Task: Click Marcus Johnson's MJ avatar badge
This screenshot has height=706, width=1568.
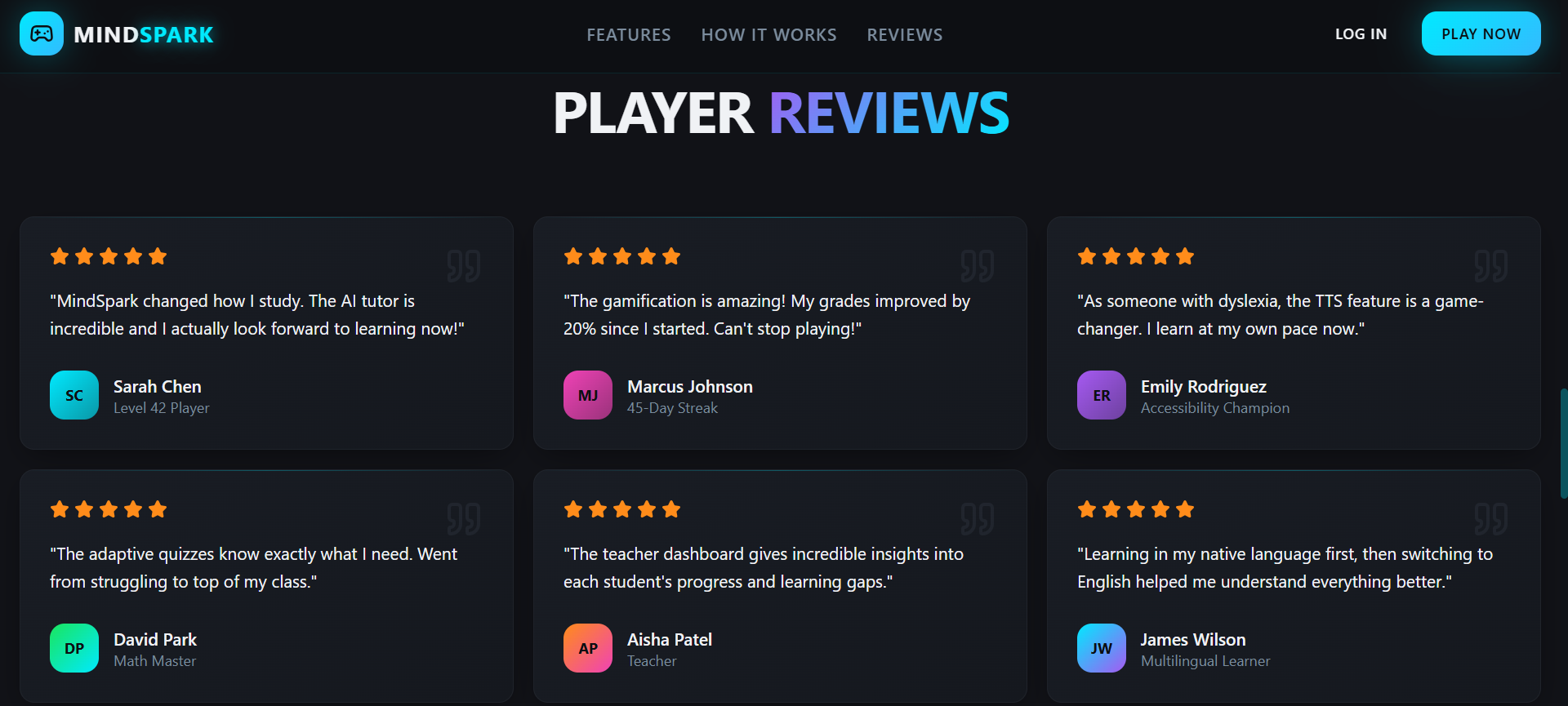Action: (x=588, y=395)
